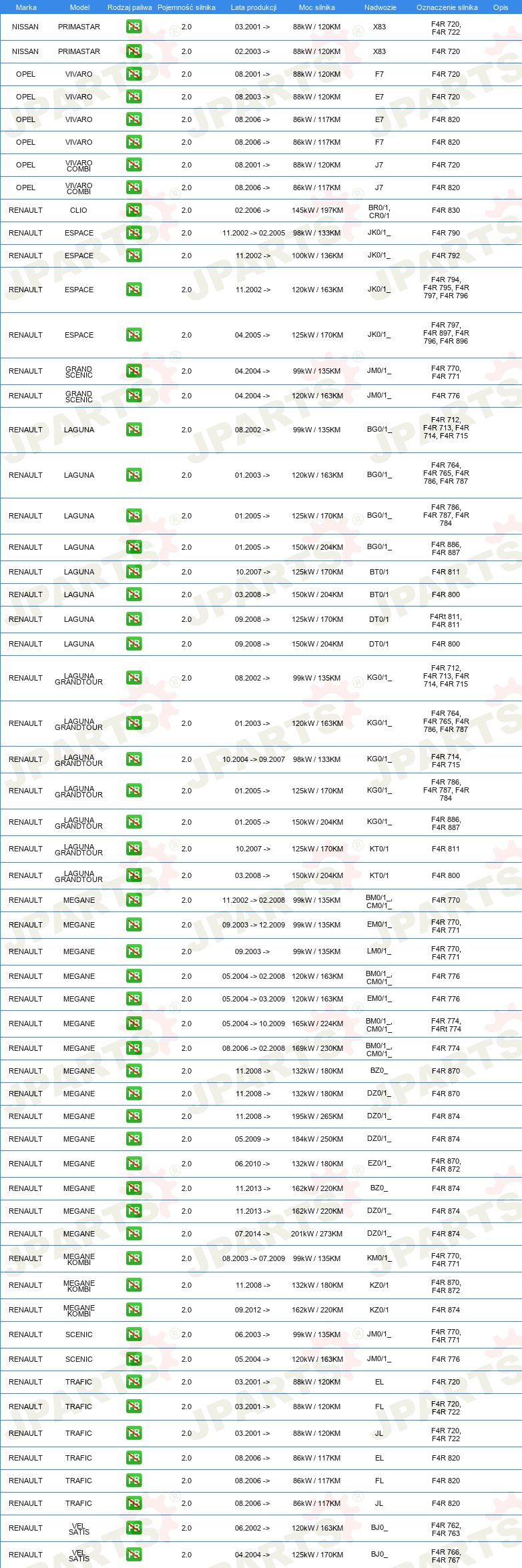The width and height of the screenshot is (522, 1568).
Task: Click the Oznaczenie silnika column header
Action: (447, 7)
